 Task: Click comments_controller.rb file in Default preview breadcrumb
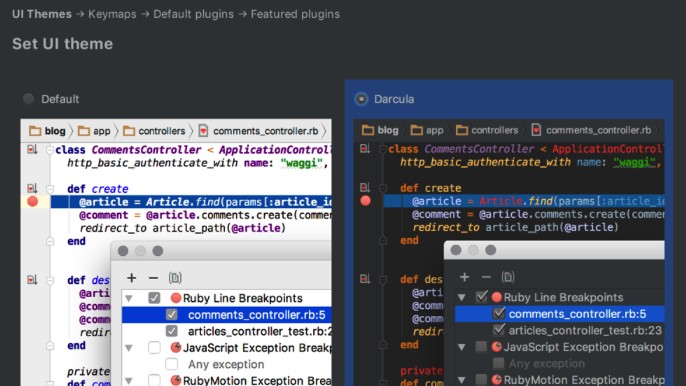(259, 131)
